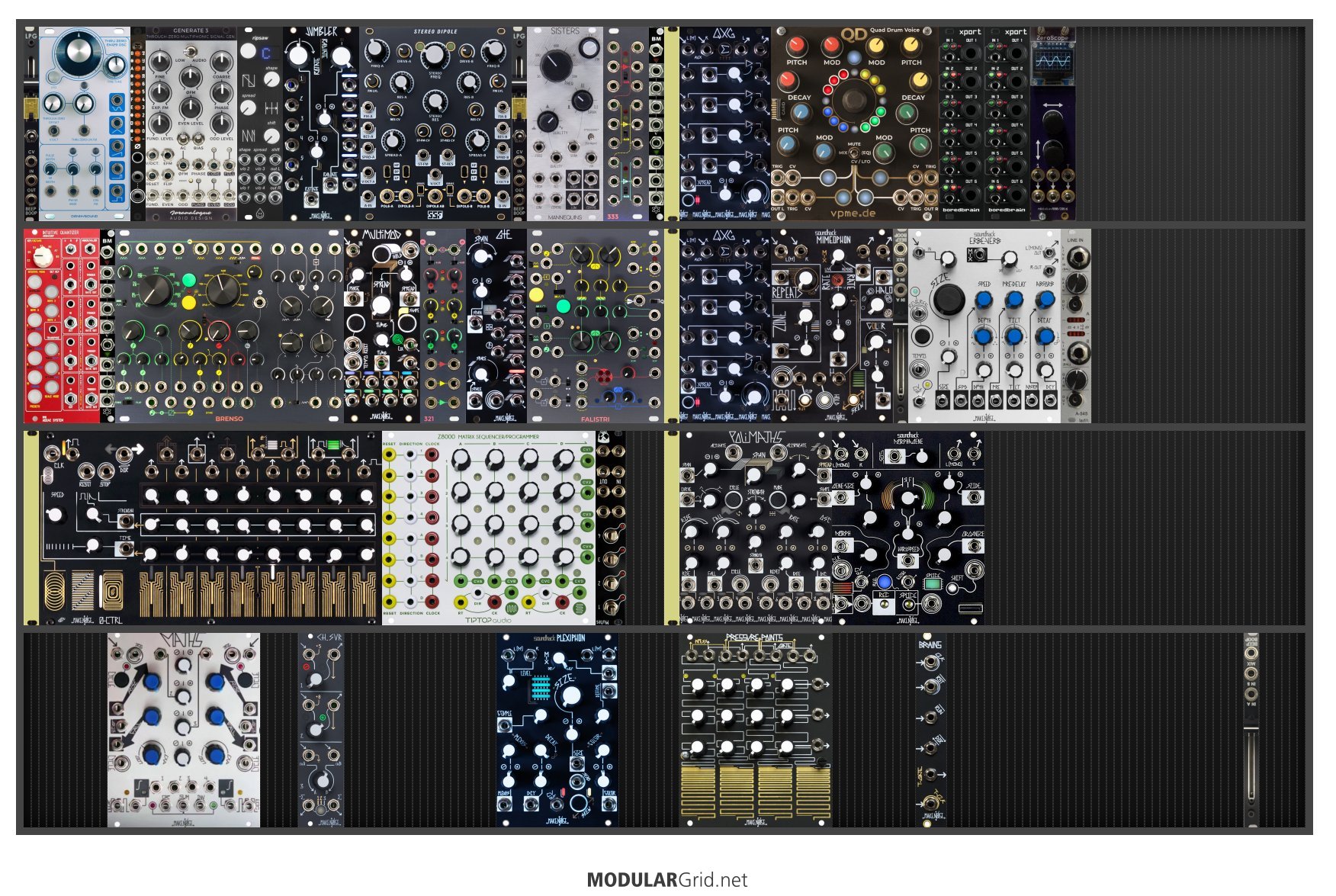The width and height of the screenshot is (1336, 896).
Task: Click the HALO knob on Mimeophon
Action: [877, 305]
